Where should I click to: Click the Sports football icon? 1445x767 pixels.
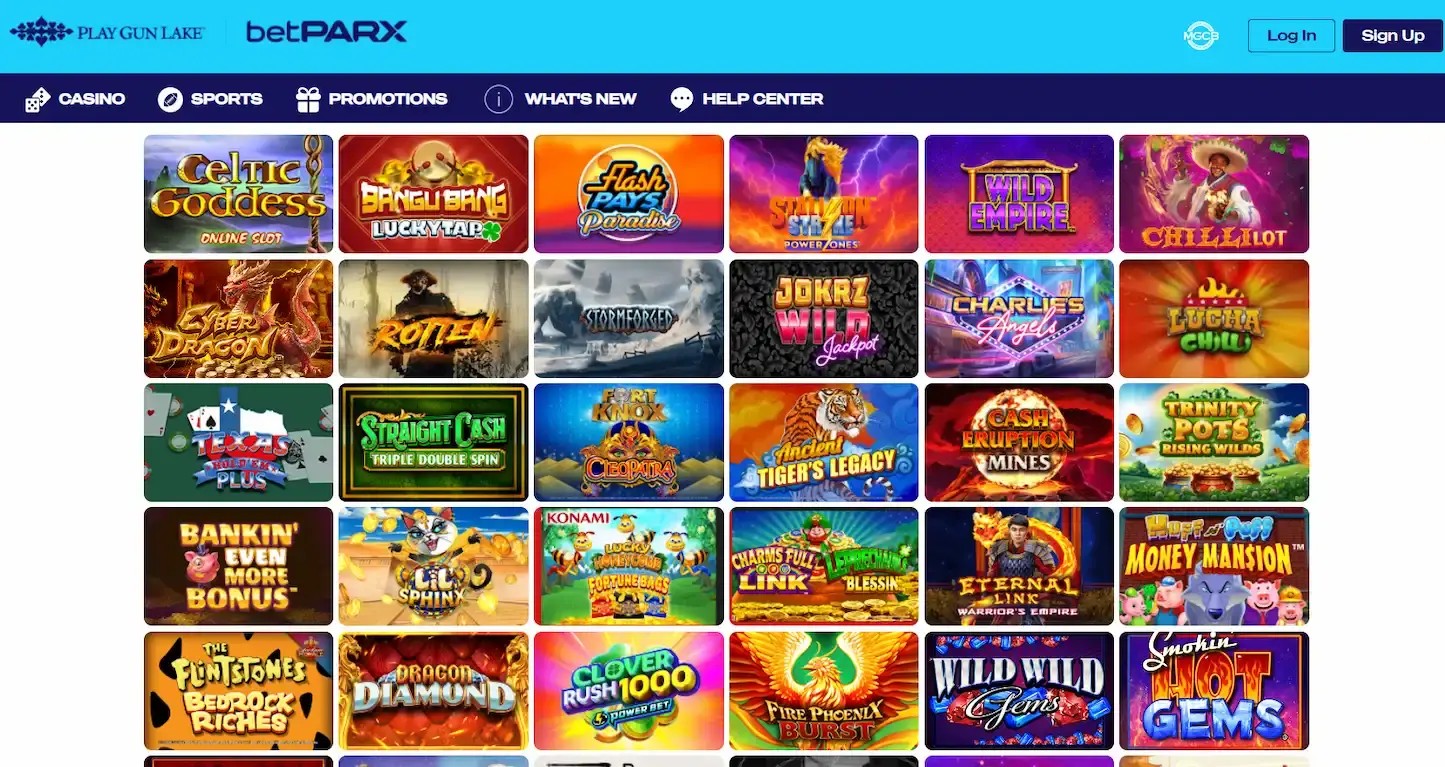click(x=170, y=99)
